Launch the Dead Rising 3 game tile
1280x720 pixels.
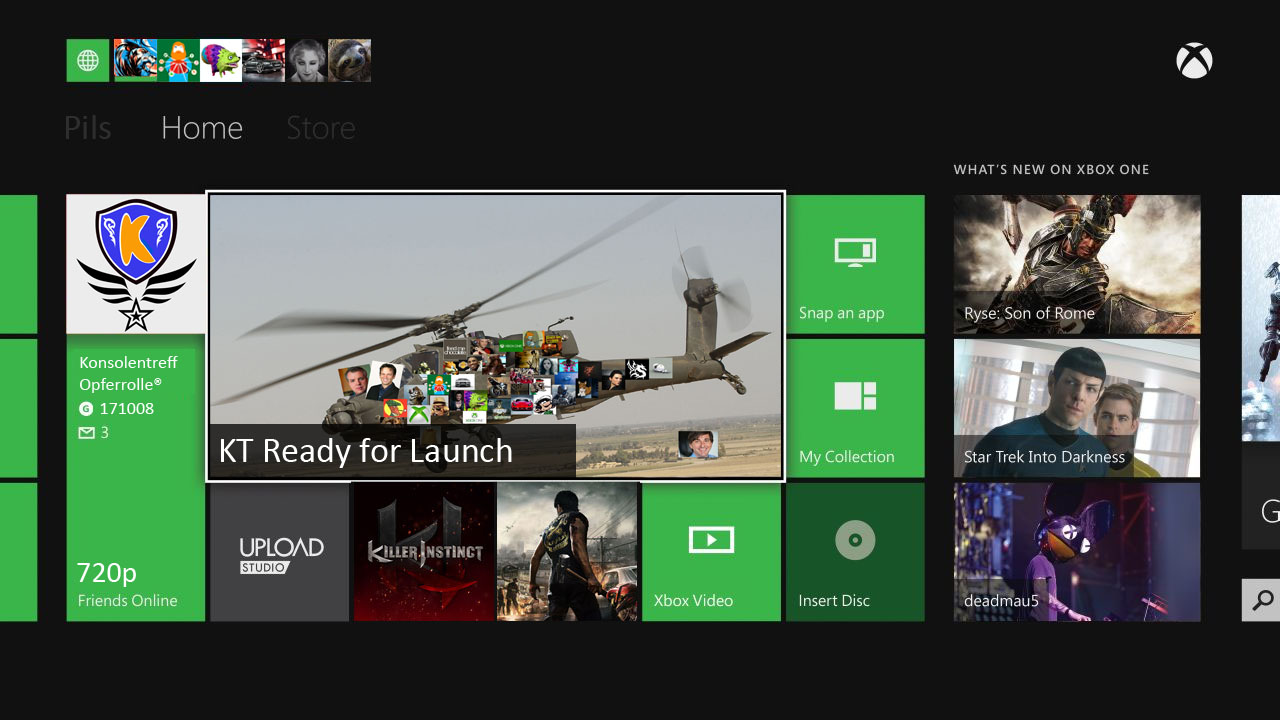tap(567, 552)
